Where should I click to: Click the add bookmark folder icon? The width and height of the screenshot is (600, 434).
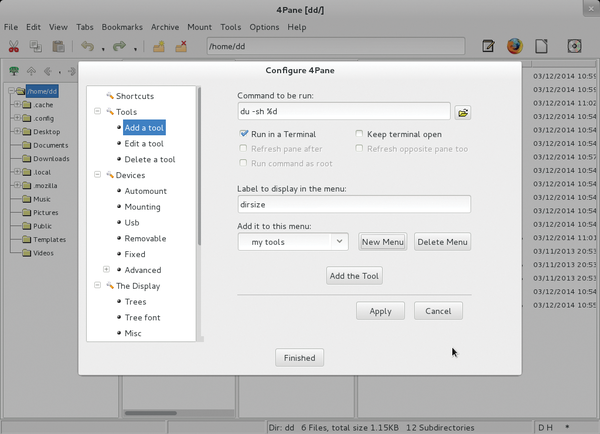point(158,46)
